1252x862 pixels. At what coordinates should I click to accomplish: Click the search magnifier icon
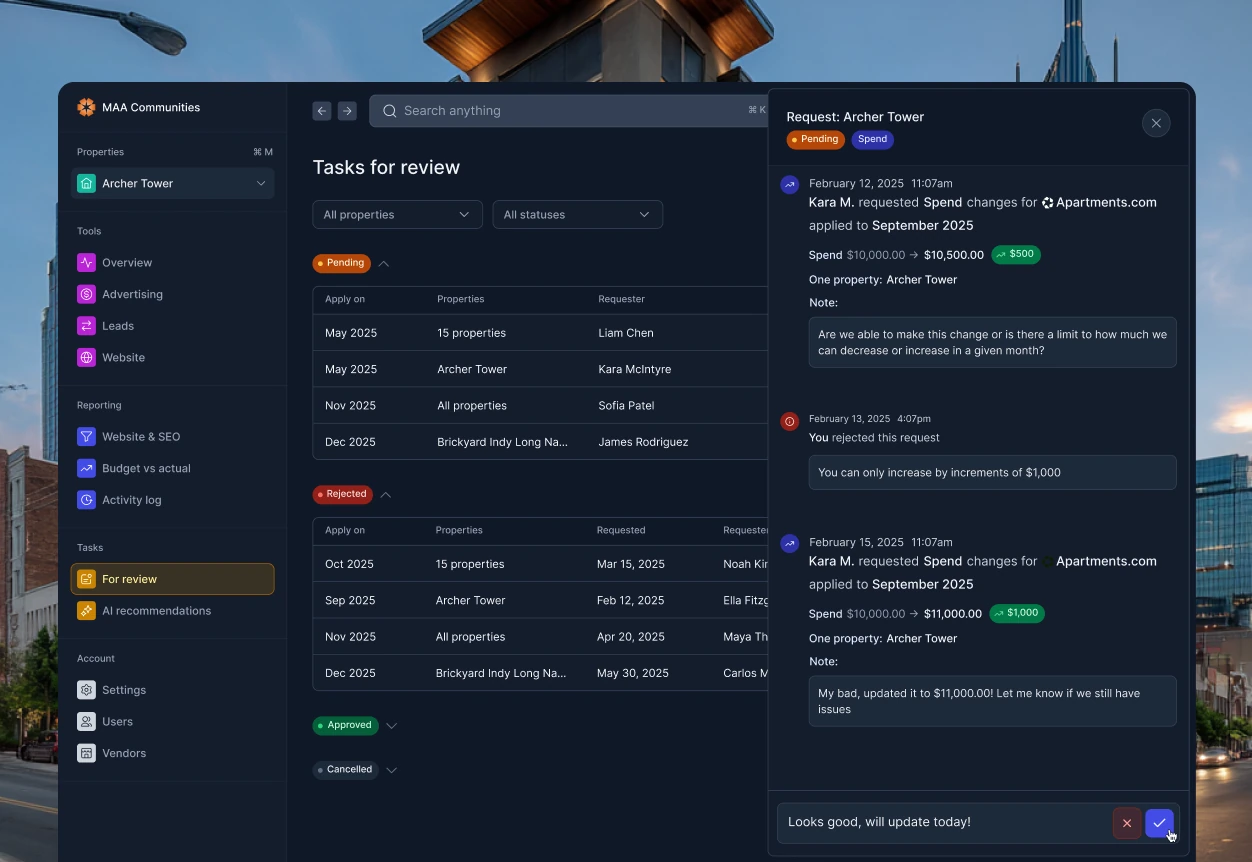pyautogui.click(x=390, y=111)
